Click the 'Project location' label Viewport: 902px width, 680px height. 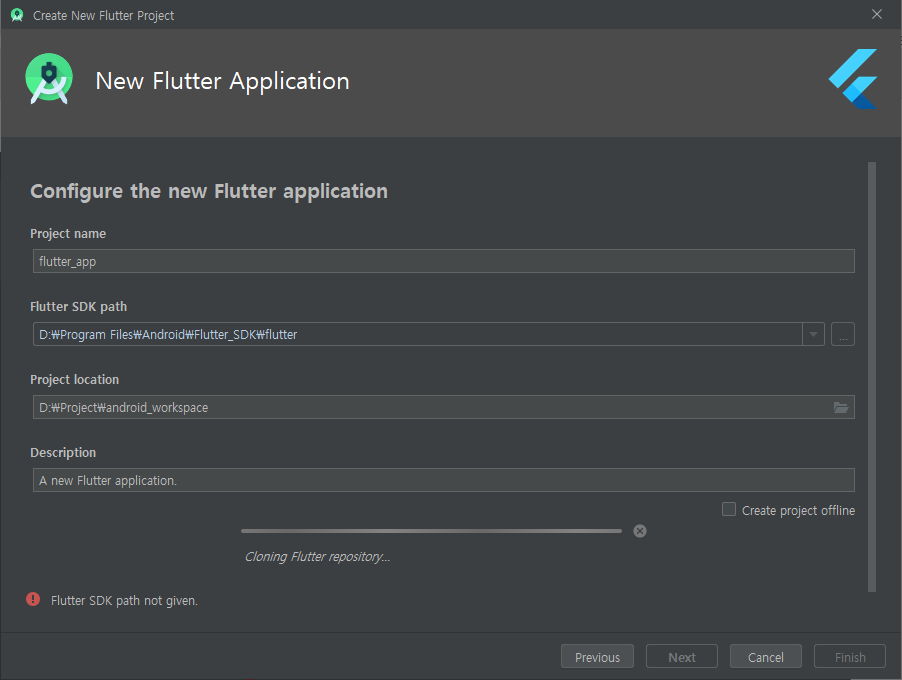(x=74, y=380)
